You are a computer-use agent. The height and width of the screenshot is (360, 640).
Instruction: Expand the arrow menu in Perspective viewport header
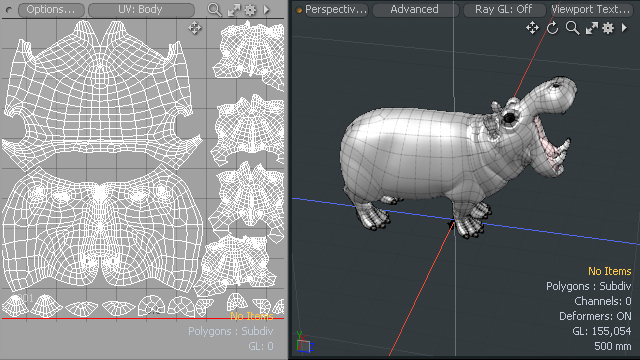coord(624,28)
